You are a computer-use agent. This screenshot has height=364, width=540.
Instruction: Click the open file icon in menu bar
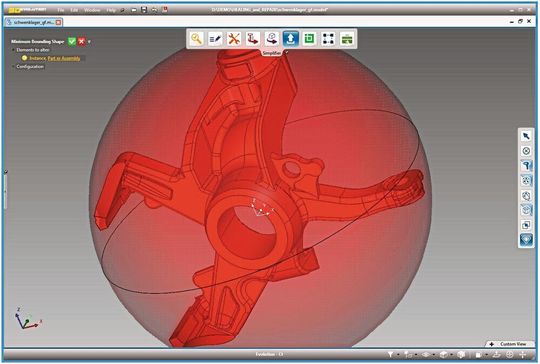tap(134, 10)
